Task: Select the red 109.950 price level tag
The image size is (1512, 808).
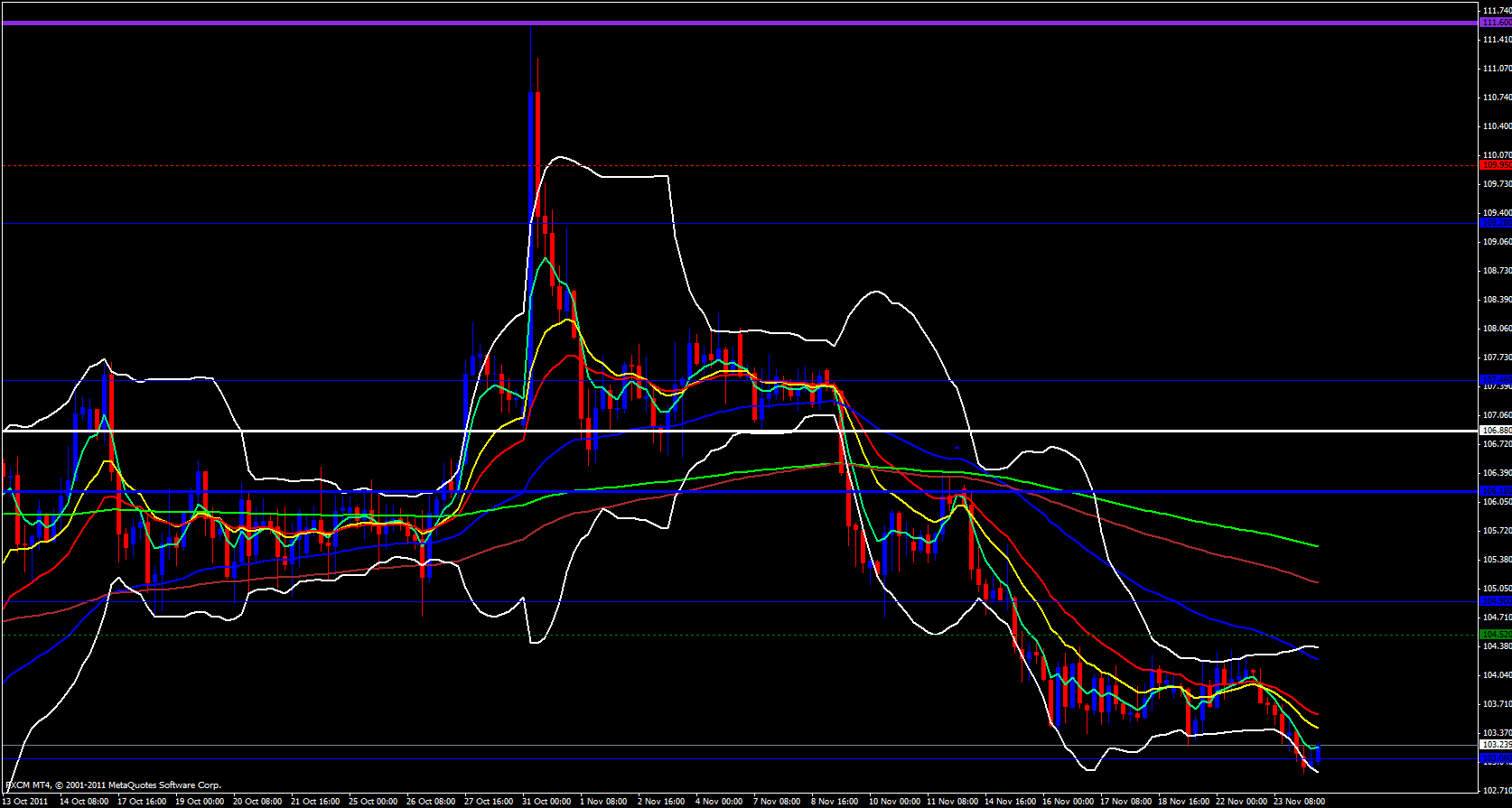Action: (1495, 165)
